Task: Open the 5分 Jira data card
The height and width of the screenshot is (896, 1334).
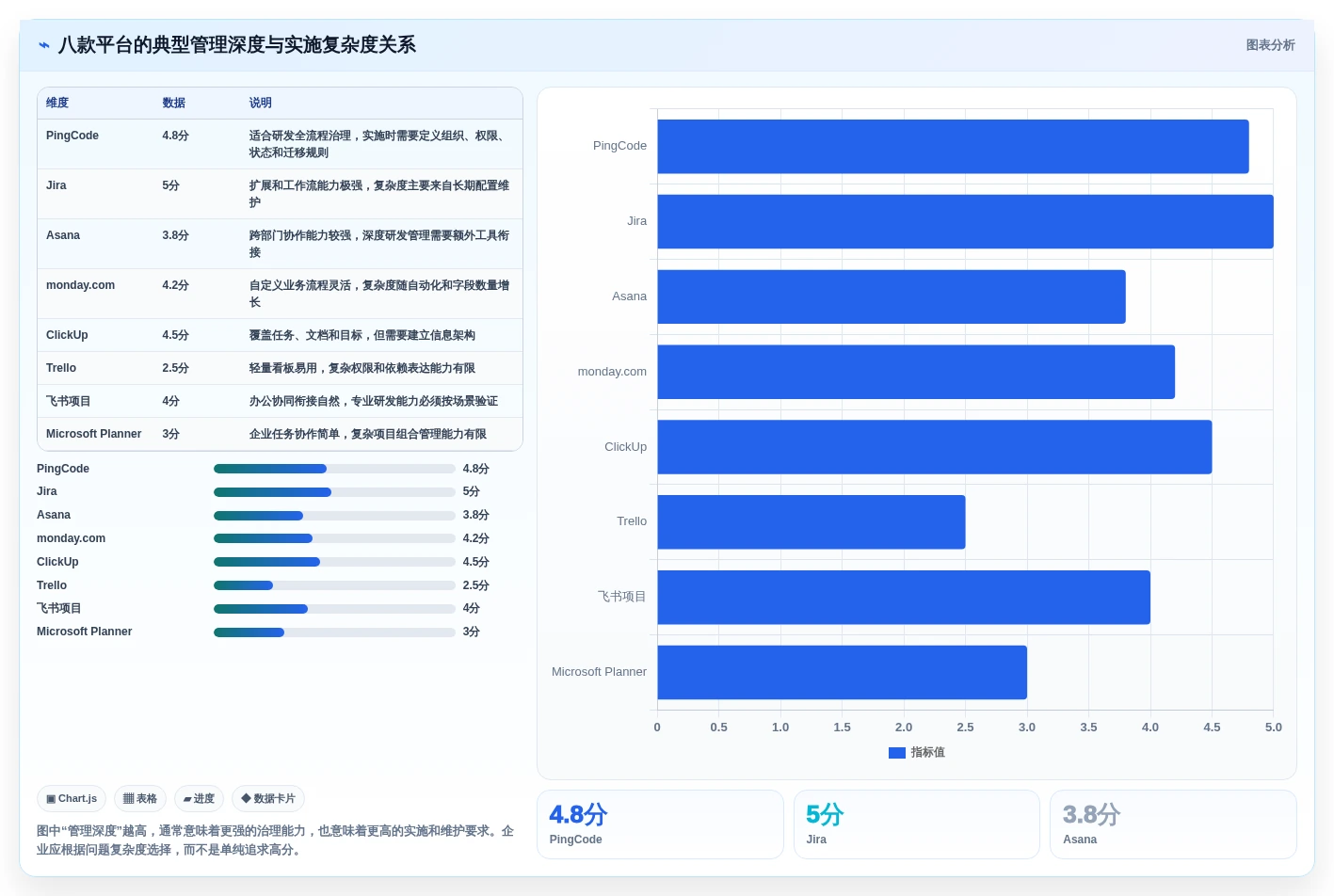Action: point(917,824)
